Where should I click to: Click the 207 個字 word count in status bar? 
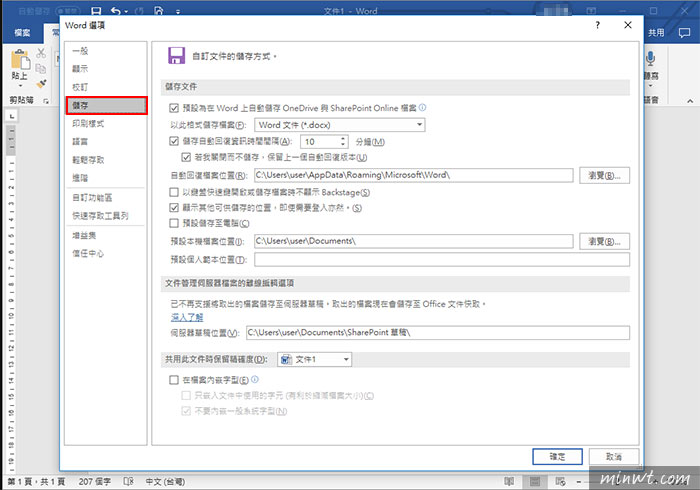(95, 482)
